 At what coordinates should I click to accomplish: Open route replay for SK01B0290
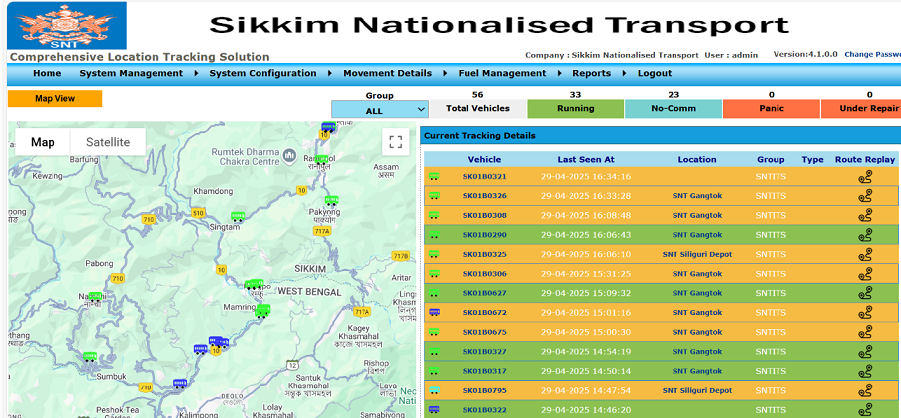coord(865,235)
